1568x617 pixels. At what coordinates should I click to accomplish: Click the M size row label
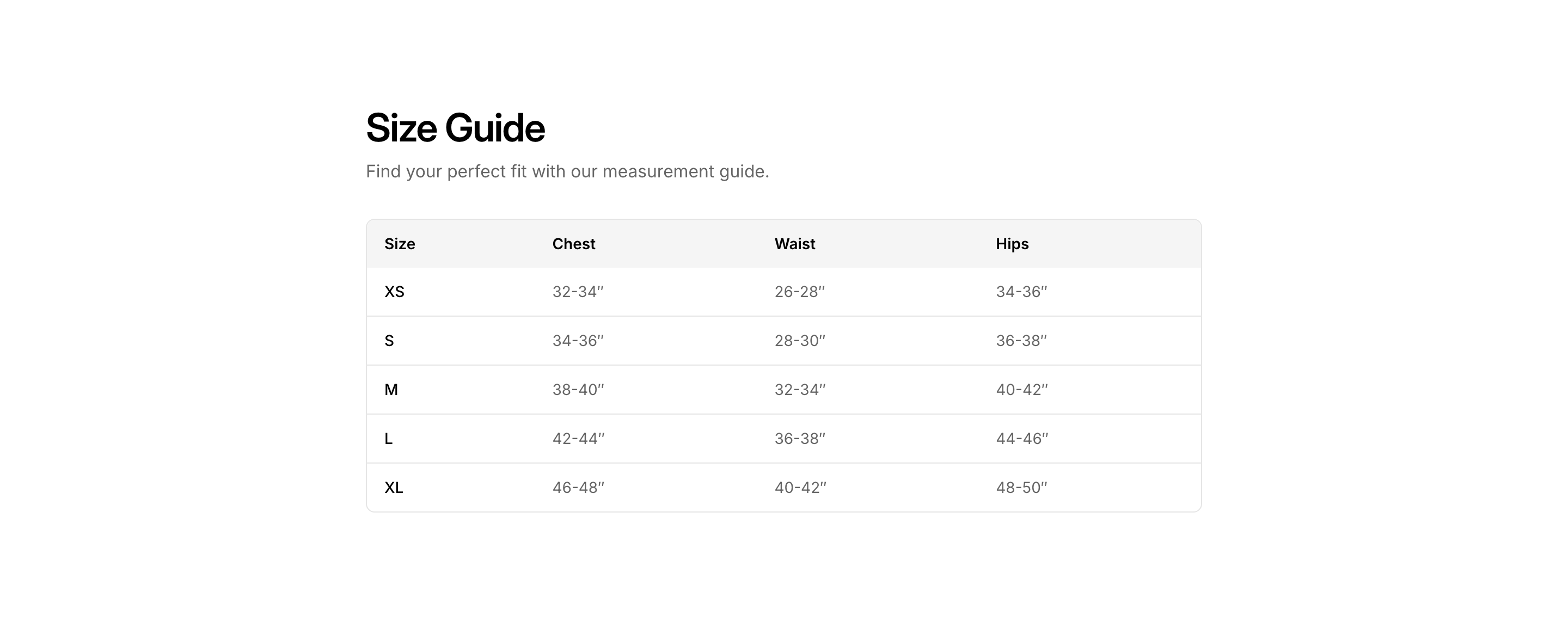(391, 390)
